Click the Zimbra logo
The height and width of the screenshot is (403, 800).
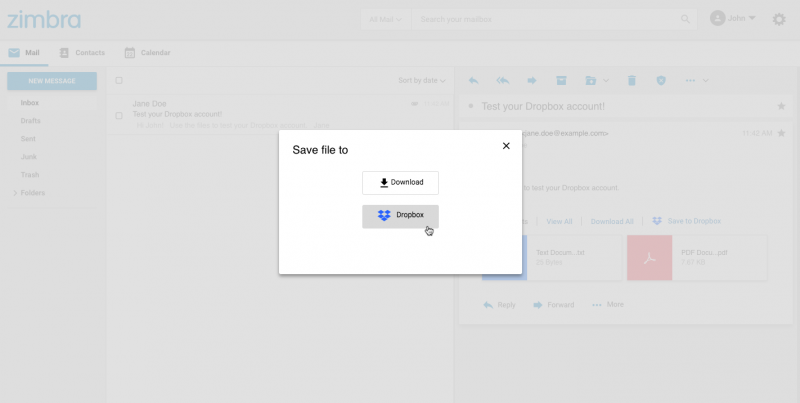point(44,19)
